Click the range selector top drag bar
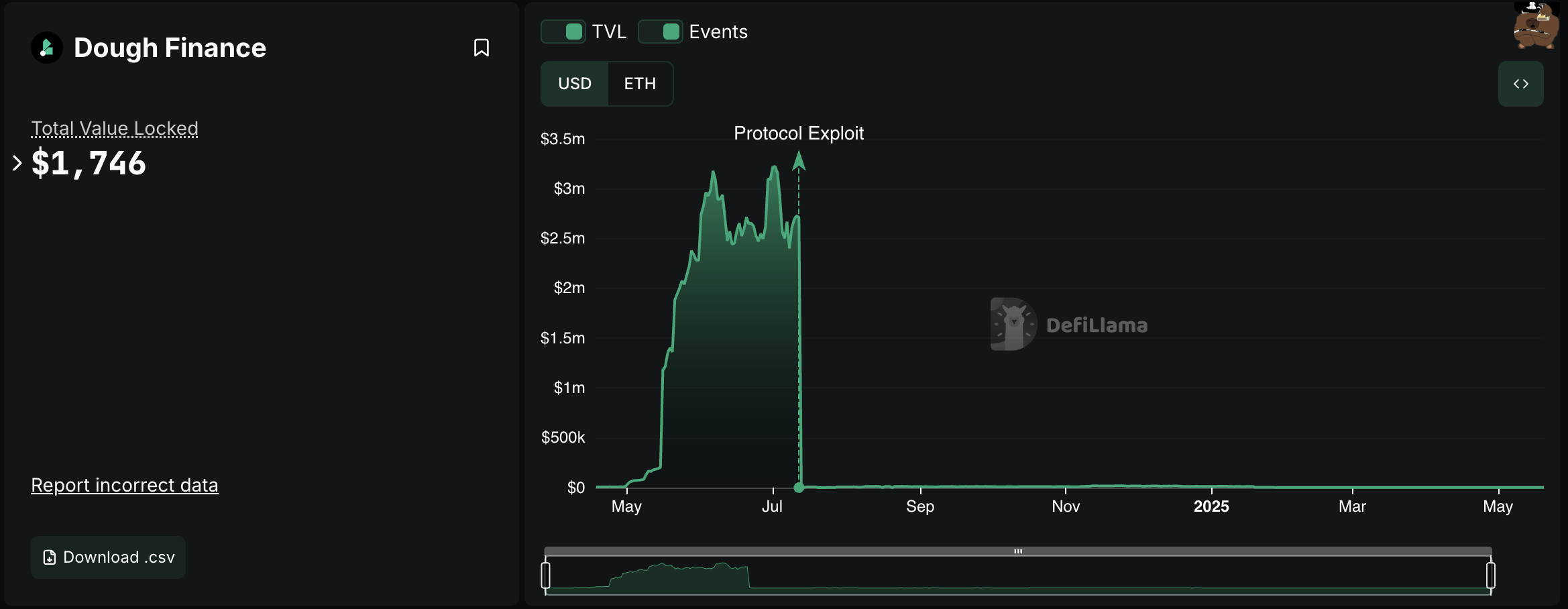 tap(1017, 551)
